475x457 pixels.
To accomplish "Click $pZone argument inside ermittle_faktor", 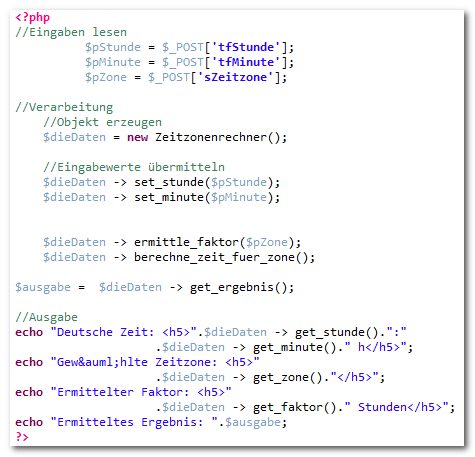I will [x=267, y=242].
